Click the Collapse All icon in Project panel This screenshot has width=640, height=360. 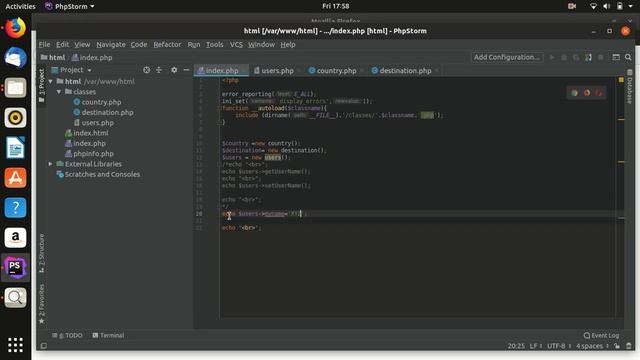pos(159,70)
